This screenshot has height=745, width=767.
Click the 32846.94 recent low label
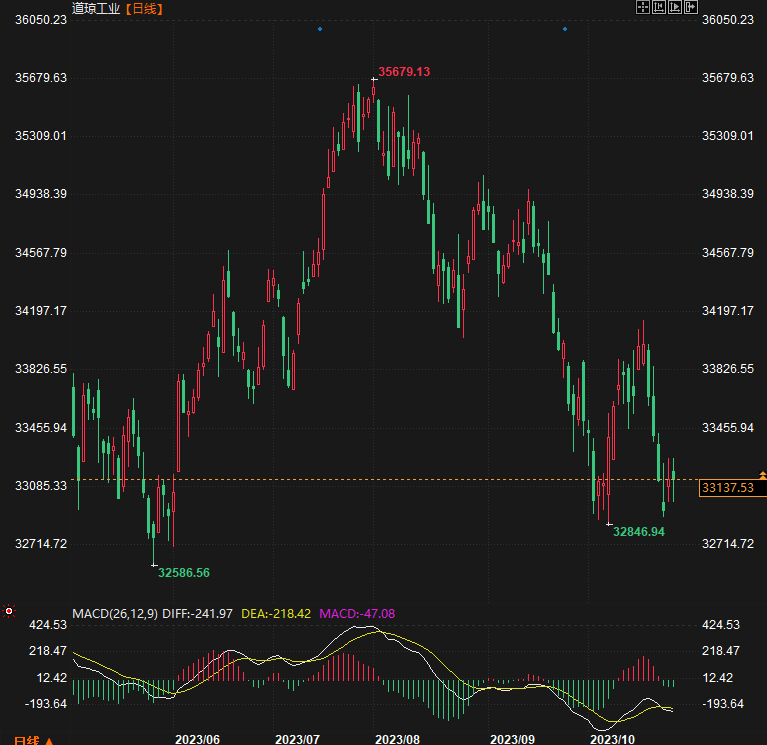point(639,532)
